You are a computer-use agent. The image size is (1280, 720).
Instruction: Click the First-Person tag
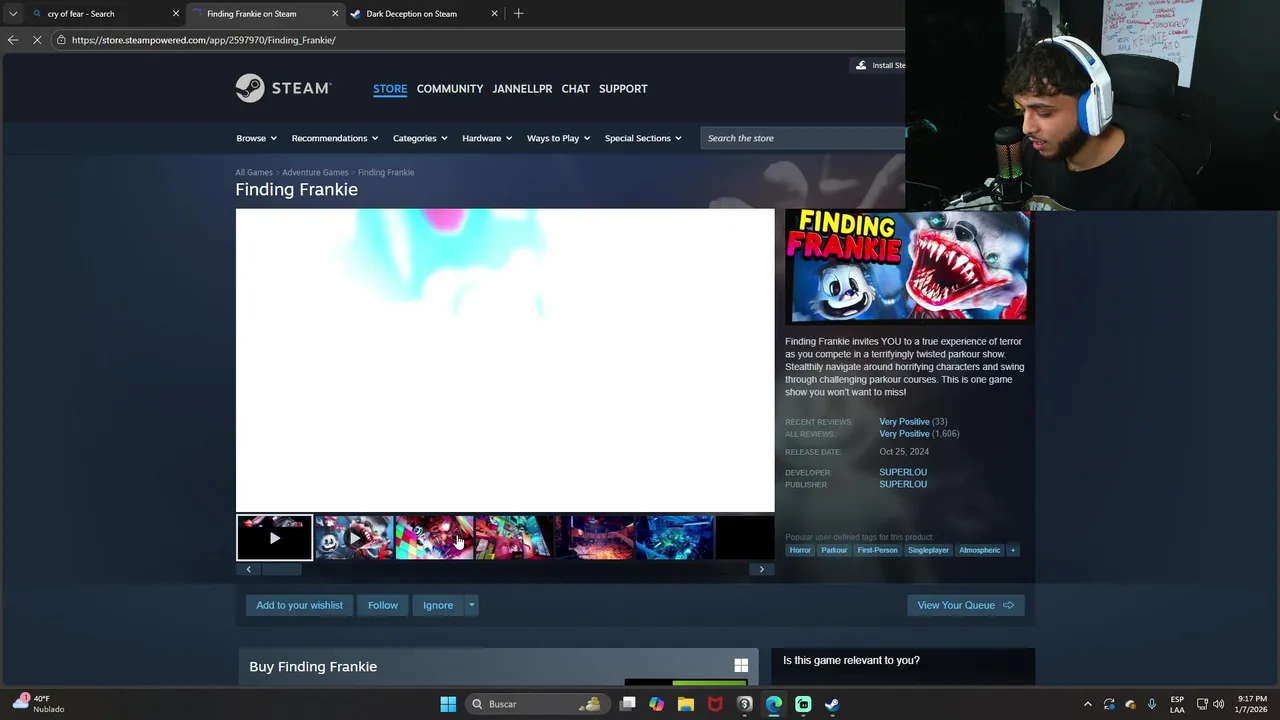[877, 550]
